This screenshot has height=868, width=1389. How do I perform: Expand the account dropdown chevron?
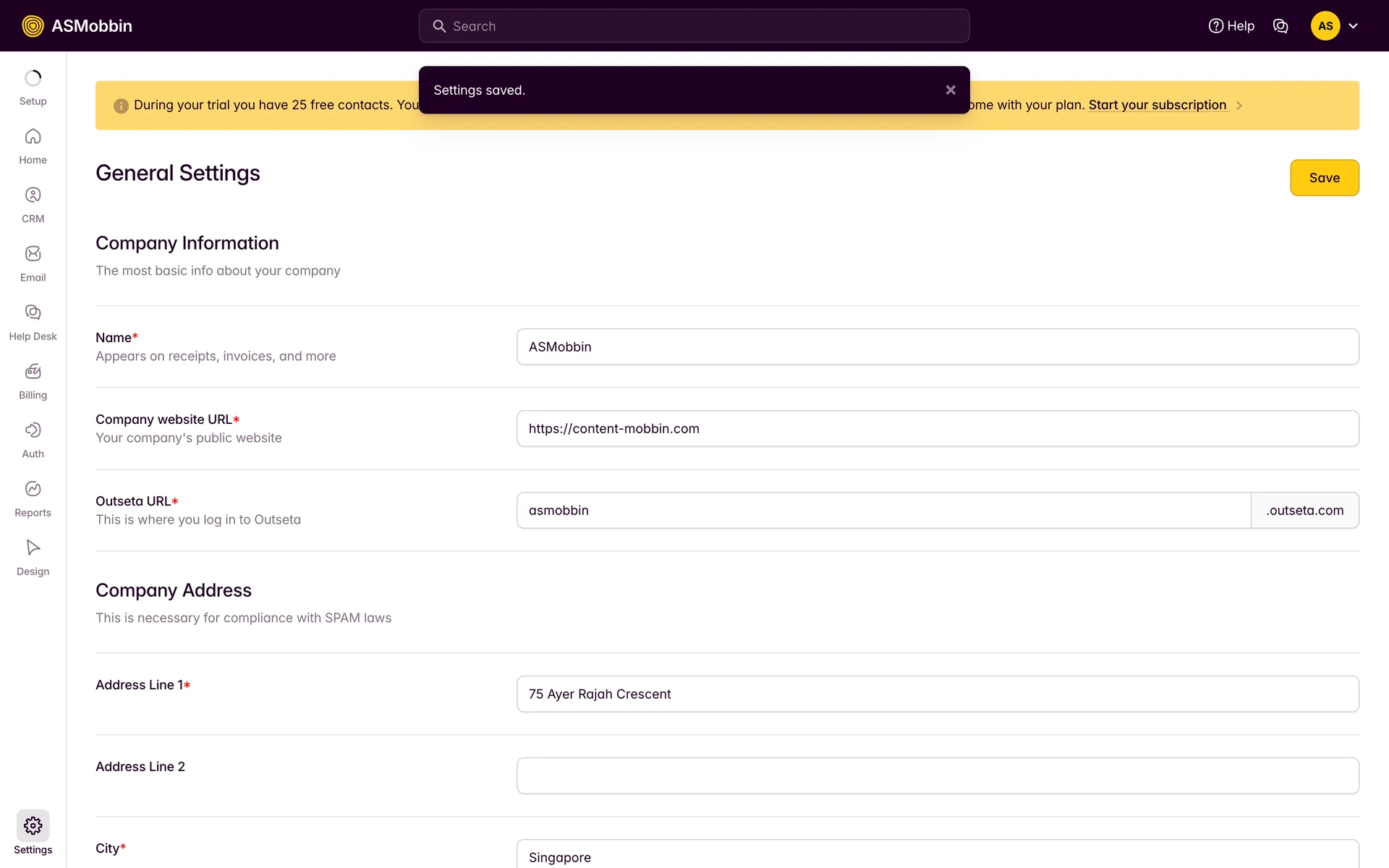(1353, 26)
